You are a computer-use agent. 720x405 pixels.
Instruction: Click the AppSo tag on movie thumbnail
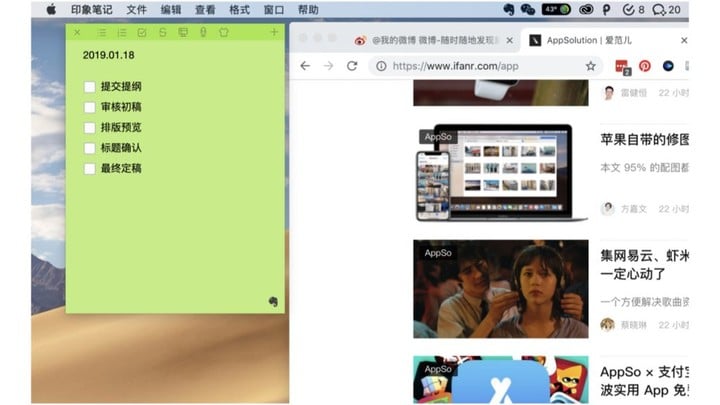click(438, 253)
